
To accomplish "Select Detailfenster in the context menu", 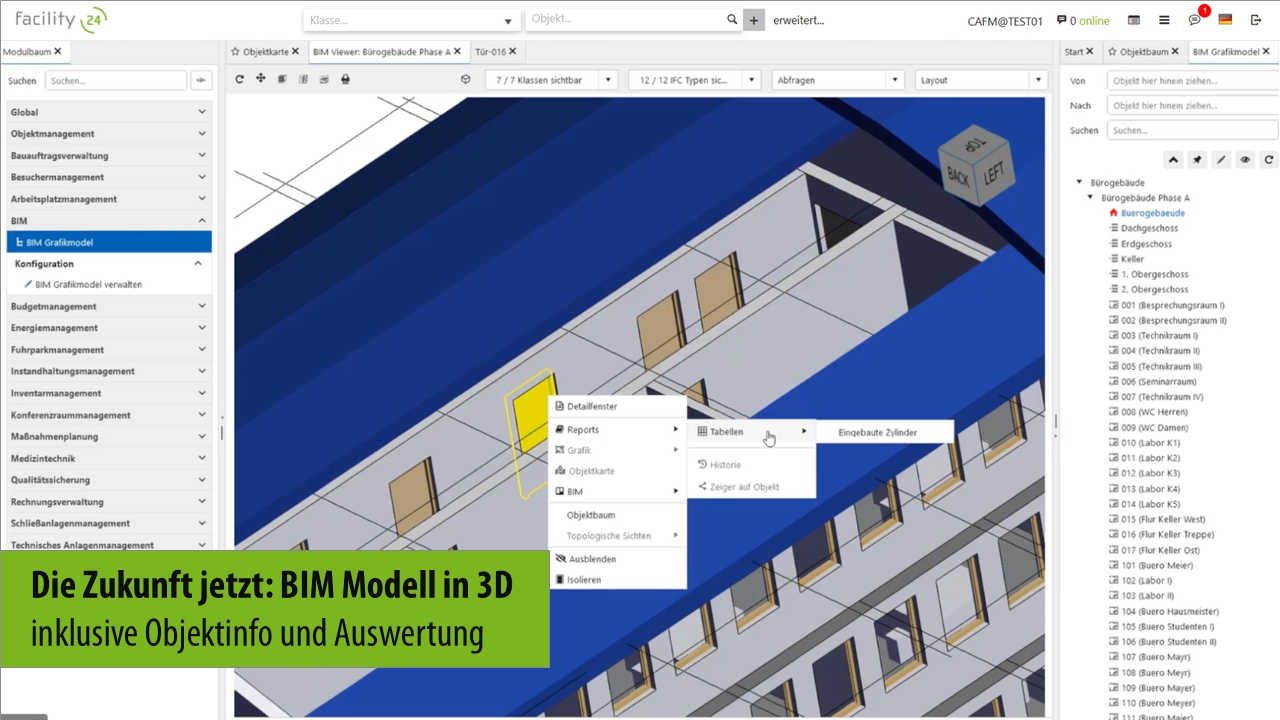I will click(617, 406).
